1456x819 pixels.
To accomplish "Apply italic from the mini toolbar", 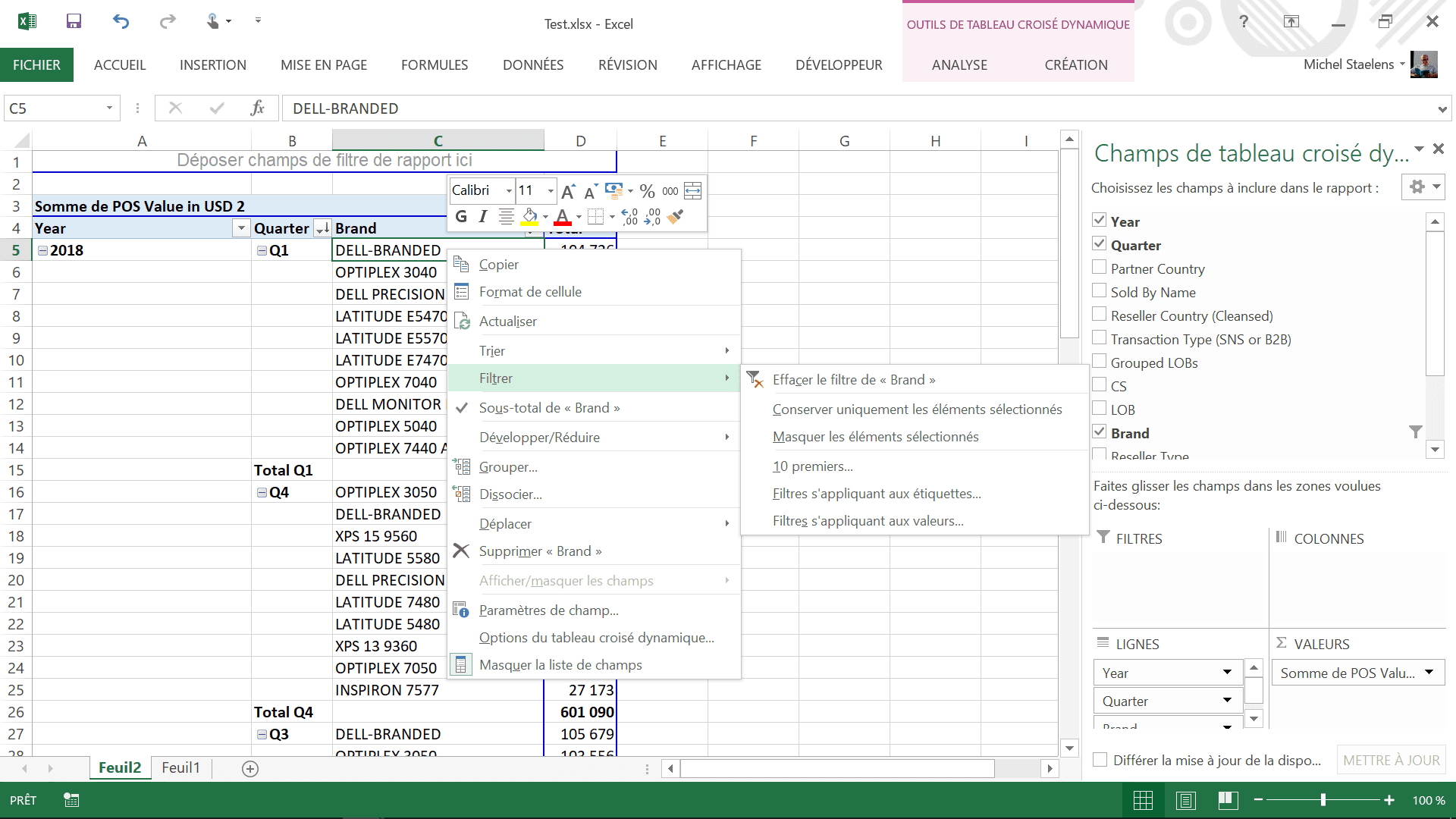I will click(483, 218).
